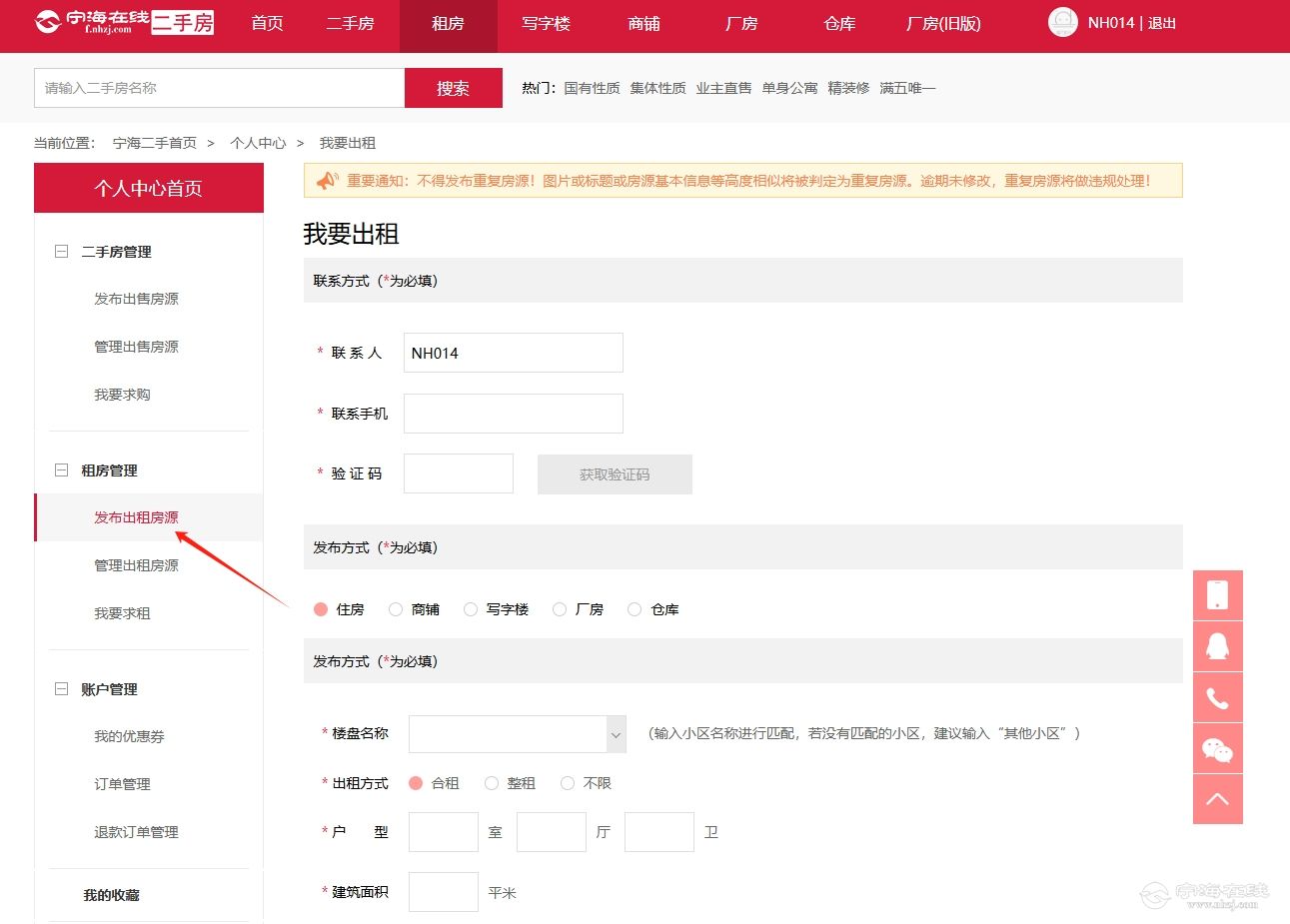Screen dimensions: 1290x924
Task: Click breadcrumb 个人中心
Action: 258,143
